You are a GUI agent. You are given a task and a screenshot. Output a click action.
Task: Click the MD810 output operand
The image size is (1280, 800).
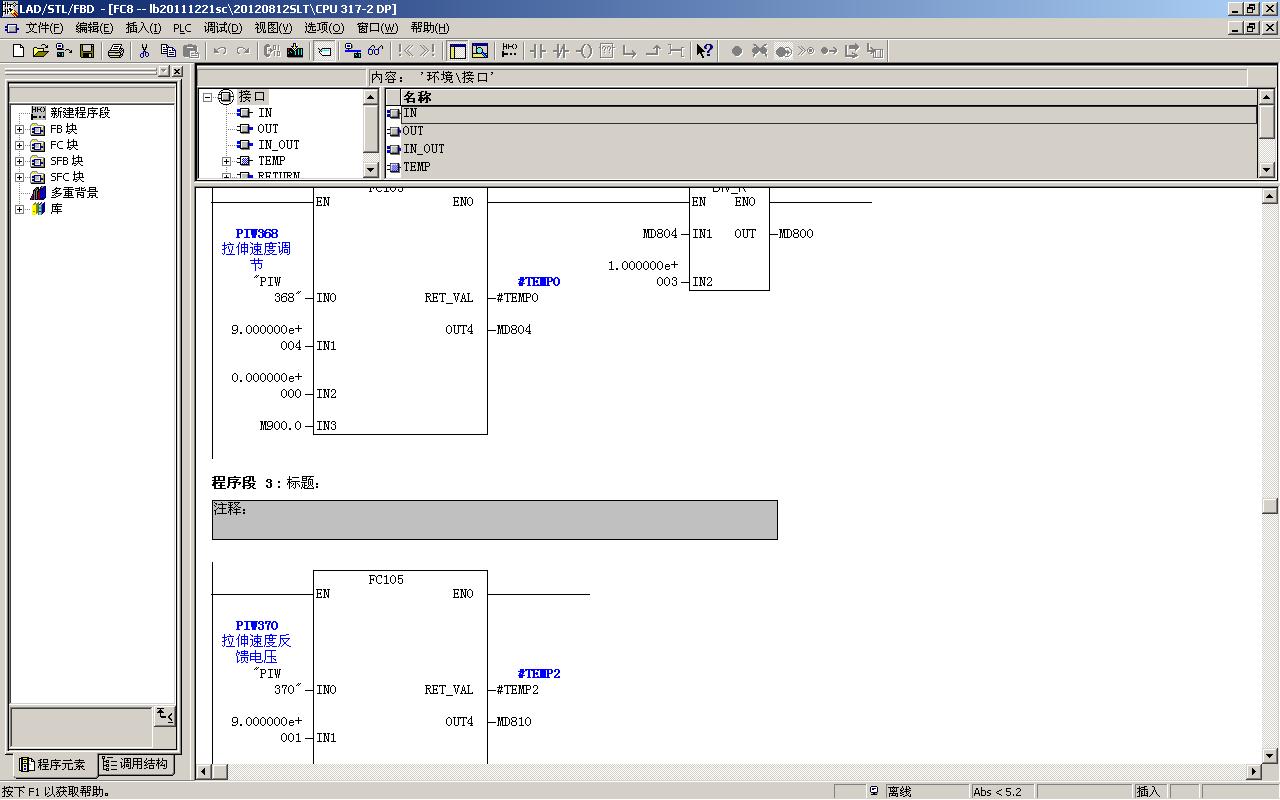coord(514,722)
